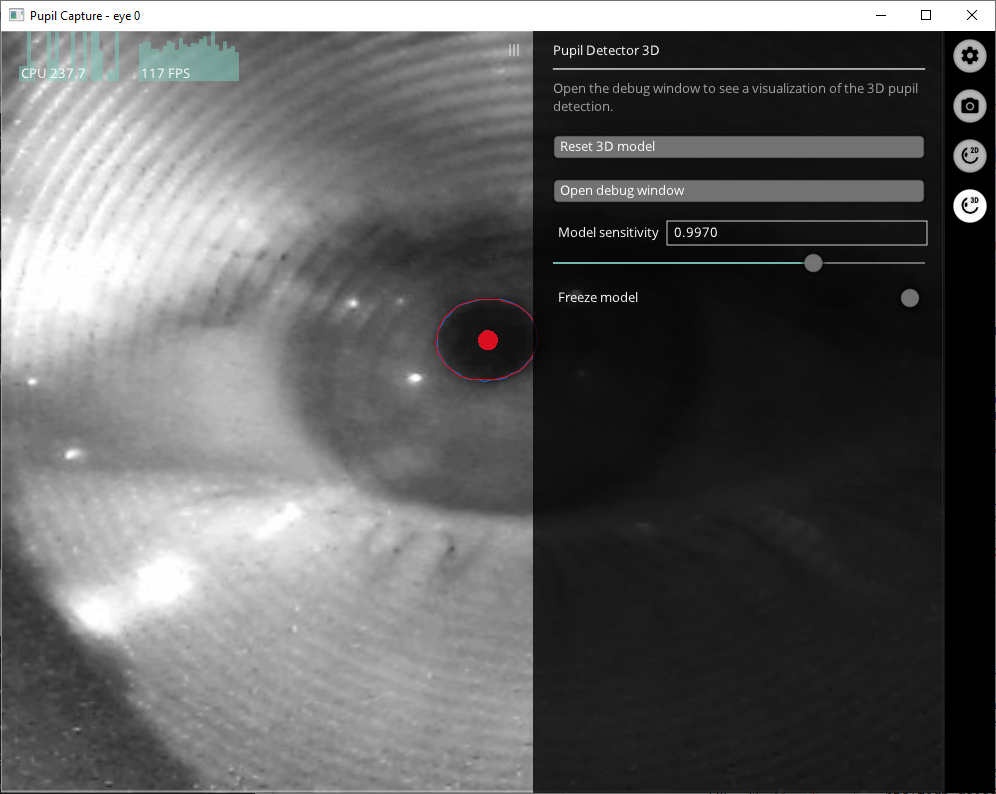Click the Reset 3D model button
The width and height of the screenshot is (996, 794).
coord(739,147)
